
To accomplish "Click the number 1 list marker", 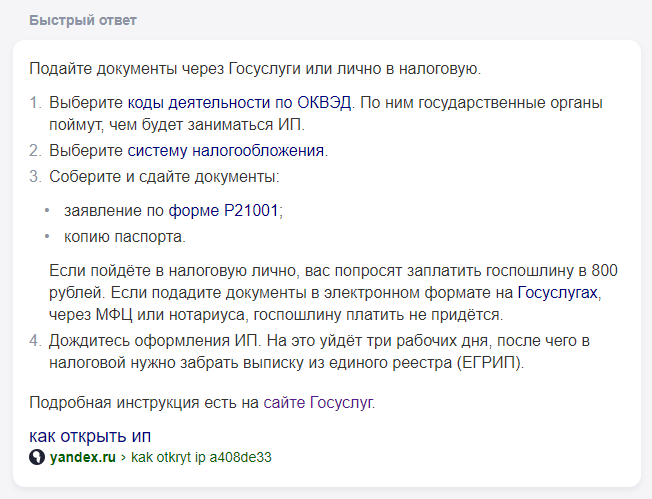I will (x=35, y=102).
